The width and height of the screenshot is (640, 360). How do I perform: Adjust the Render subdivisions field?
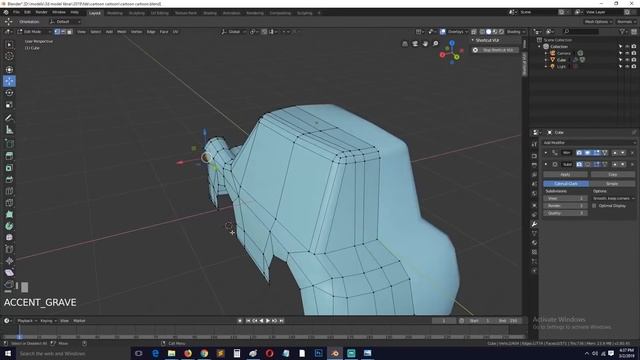(x=565, y=206)
